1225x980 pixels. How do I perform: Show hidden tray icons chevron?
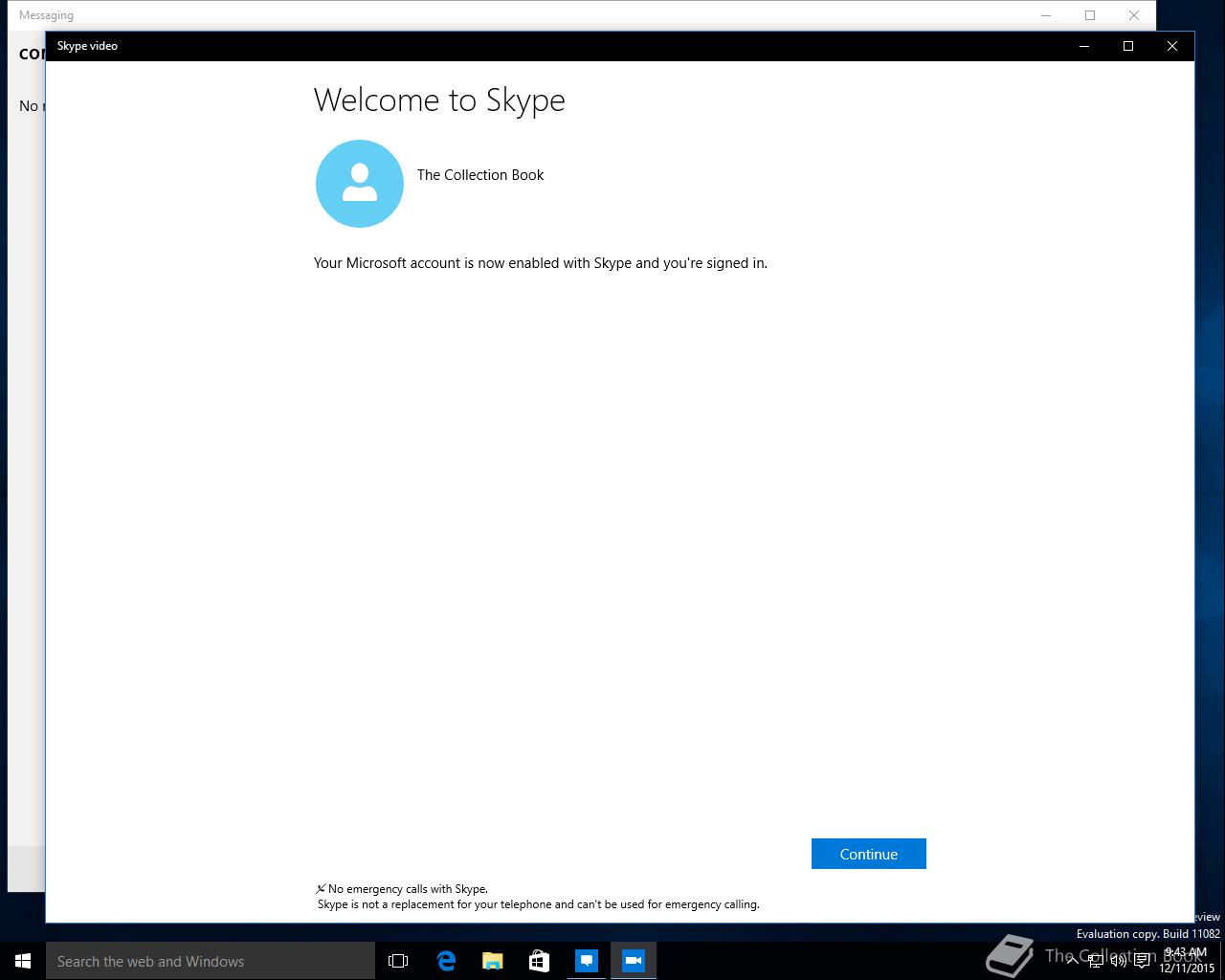point(1073,961)
